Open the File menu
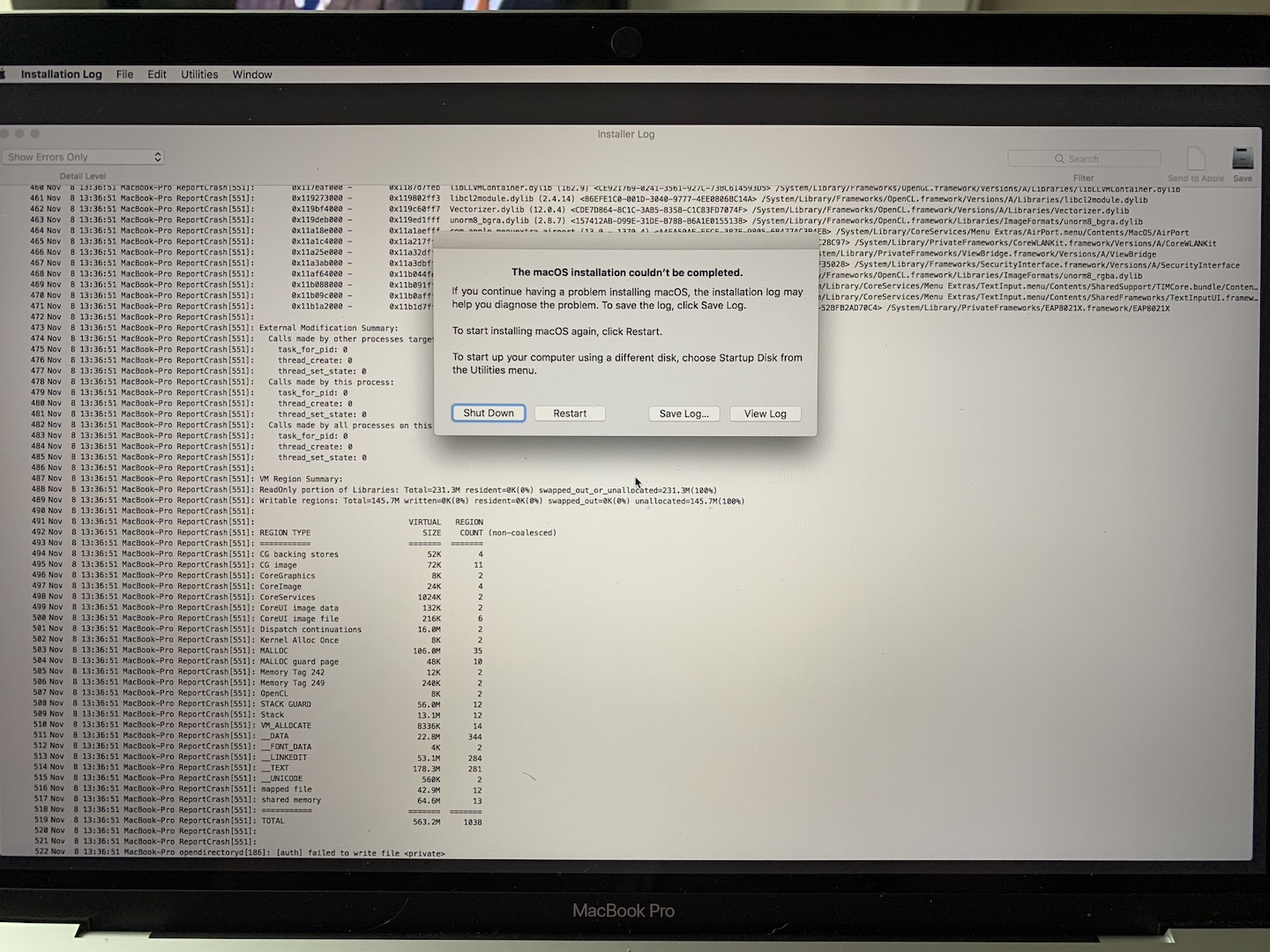The height and width of the screenshot is (952, 1270). point(124,74)
